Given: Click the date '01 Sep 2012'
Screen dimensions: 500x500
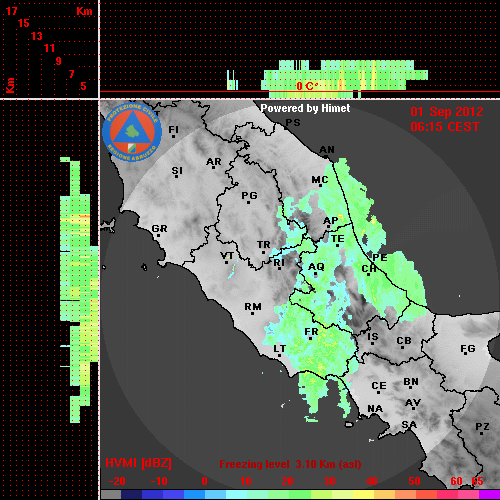Looking at the screenshot, I should pos(447,112).
